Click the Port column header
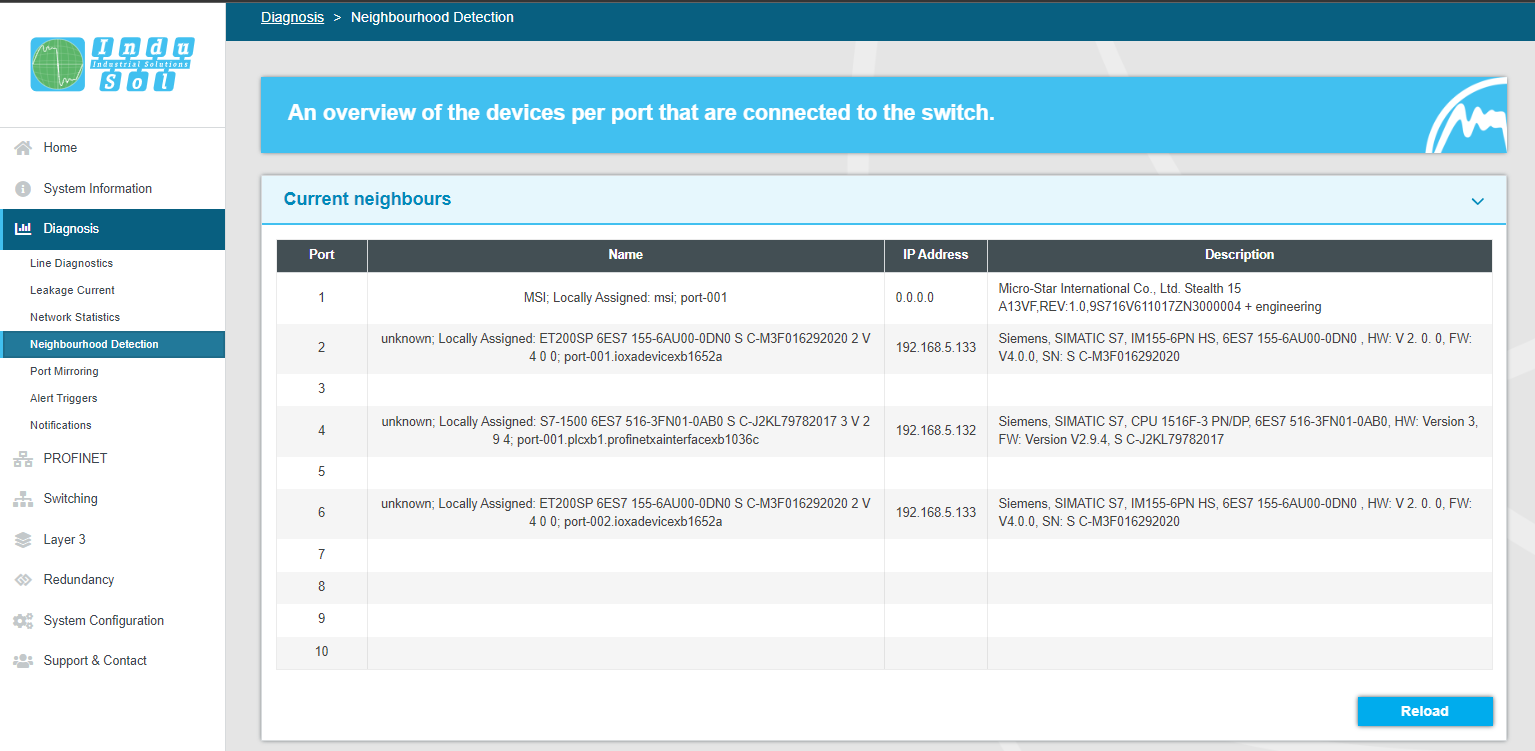The image size is (1535, 751). tap(322, 255)
